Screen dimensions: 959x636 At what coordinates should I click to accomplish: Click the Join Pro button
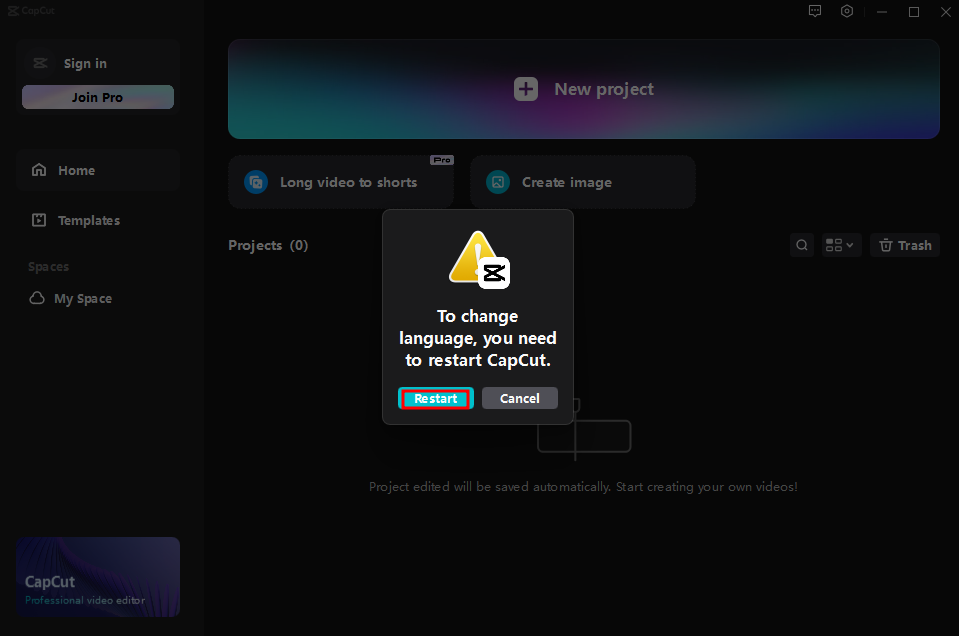coord(98,97)
